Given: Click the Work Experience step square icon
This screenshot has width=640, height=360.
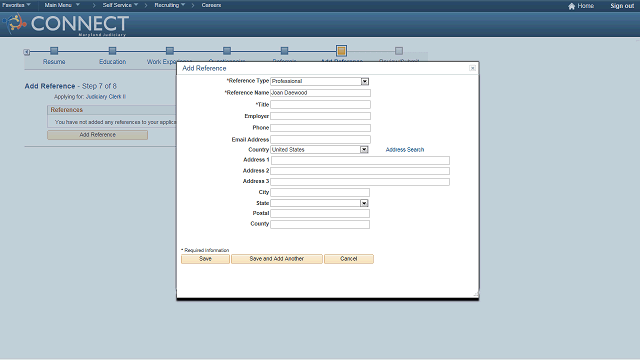Looking at the screenshot, I should (x=170, y=51).
